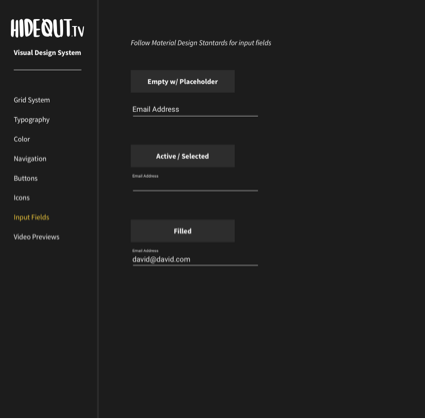Open the Buttons section

point(25,178)
